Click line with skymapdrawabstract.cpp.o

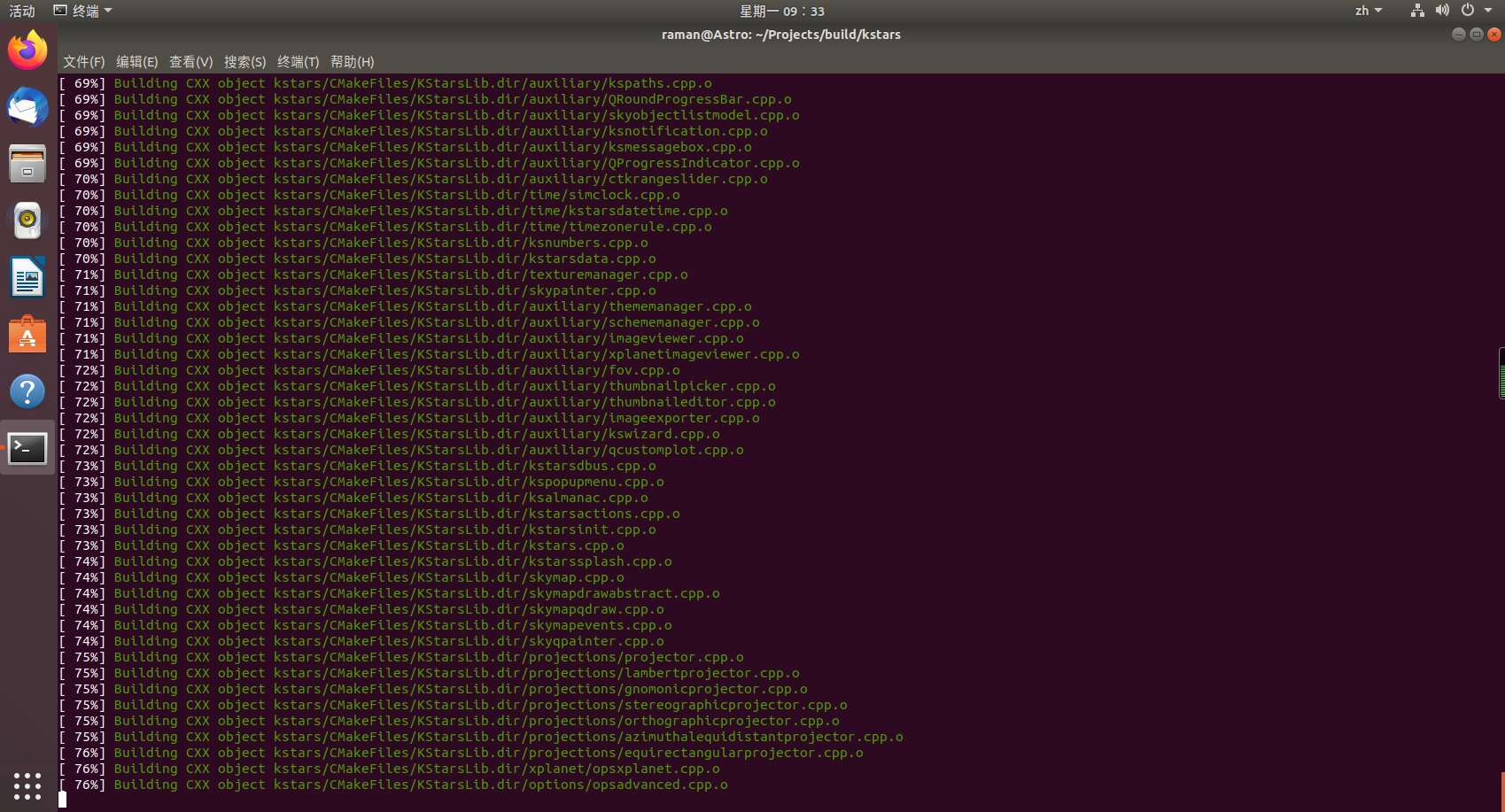[390, 593]
